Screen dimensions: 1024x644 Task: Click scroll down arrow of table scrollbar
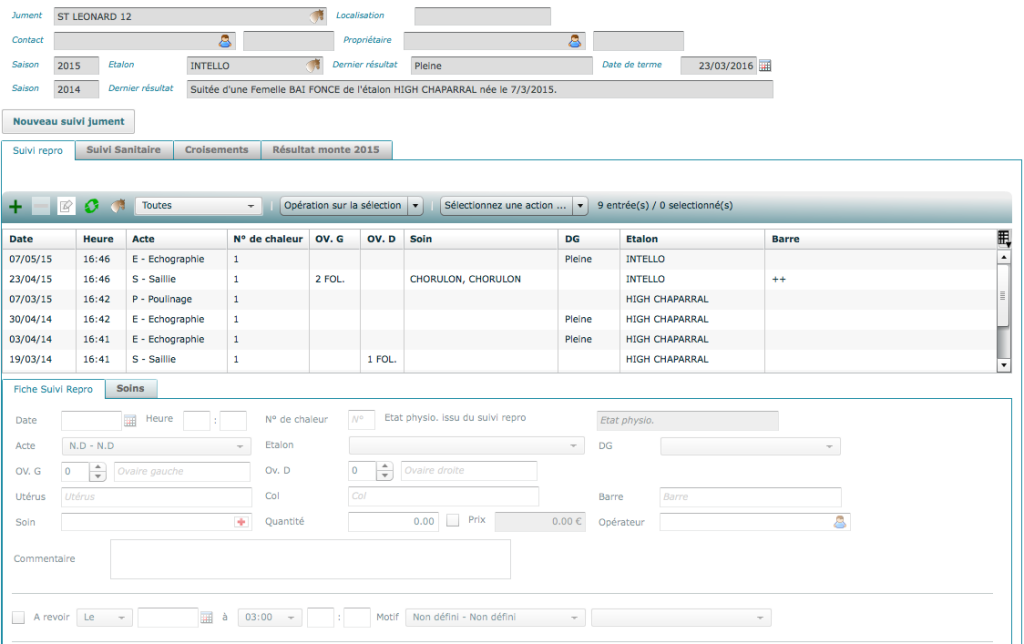pyautogui.click(x=1004, y=365)
